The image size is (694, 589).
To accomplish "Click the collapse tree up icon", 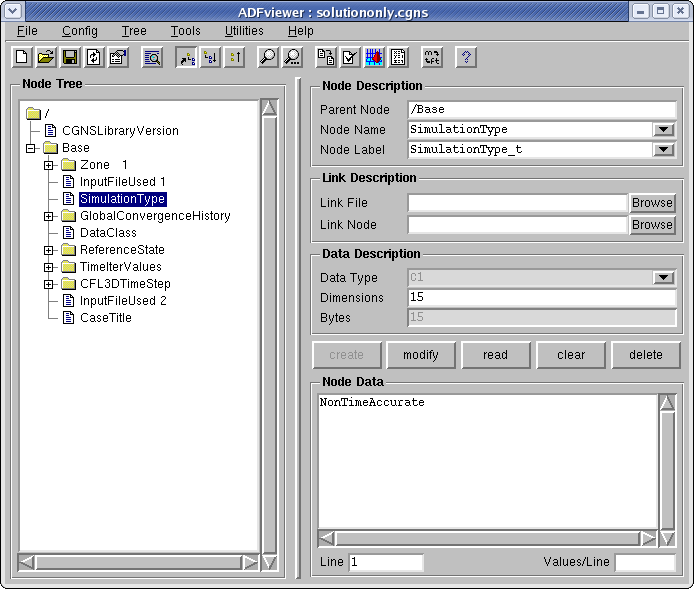I will tap(235, 57).
